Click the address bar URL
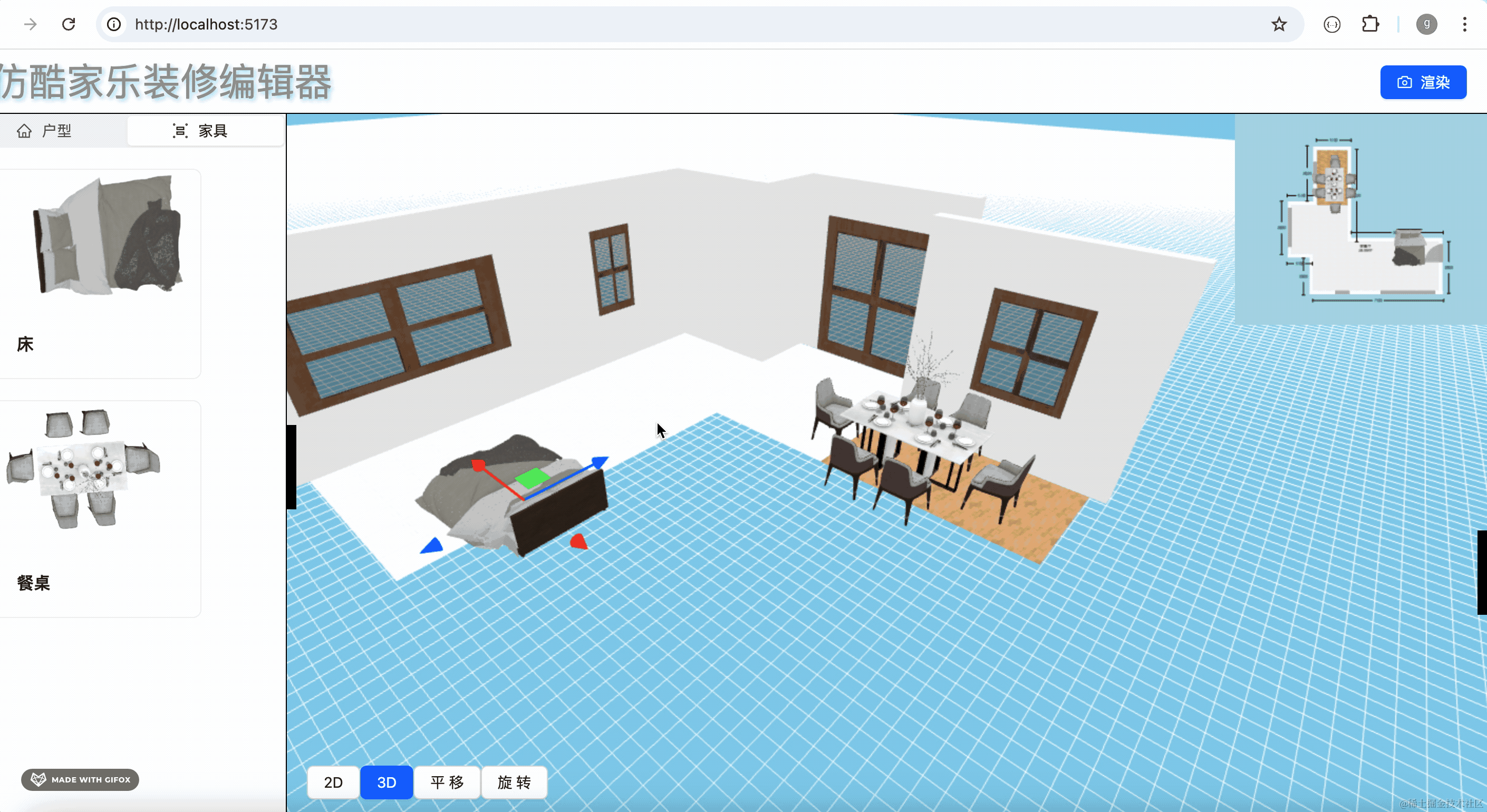The image size is (1487, 812). 206,24
